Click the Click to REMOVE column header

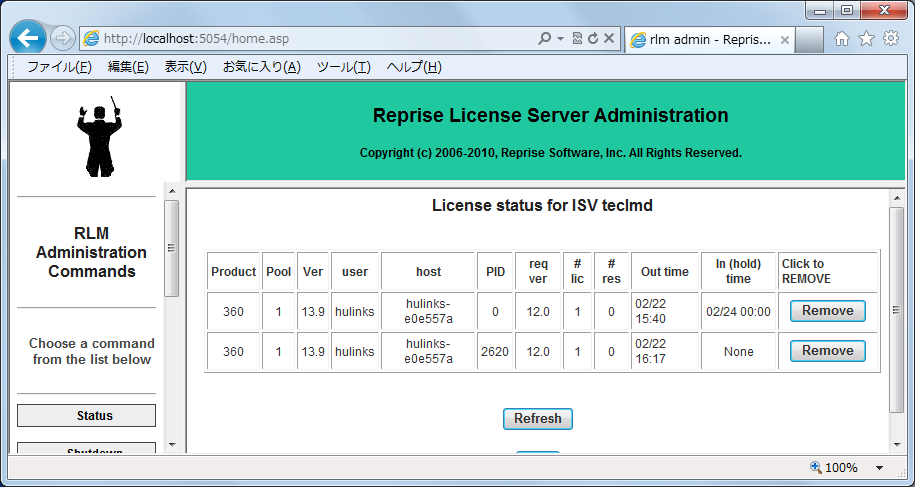point(827,272)
